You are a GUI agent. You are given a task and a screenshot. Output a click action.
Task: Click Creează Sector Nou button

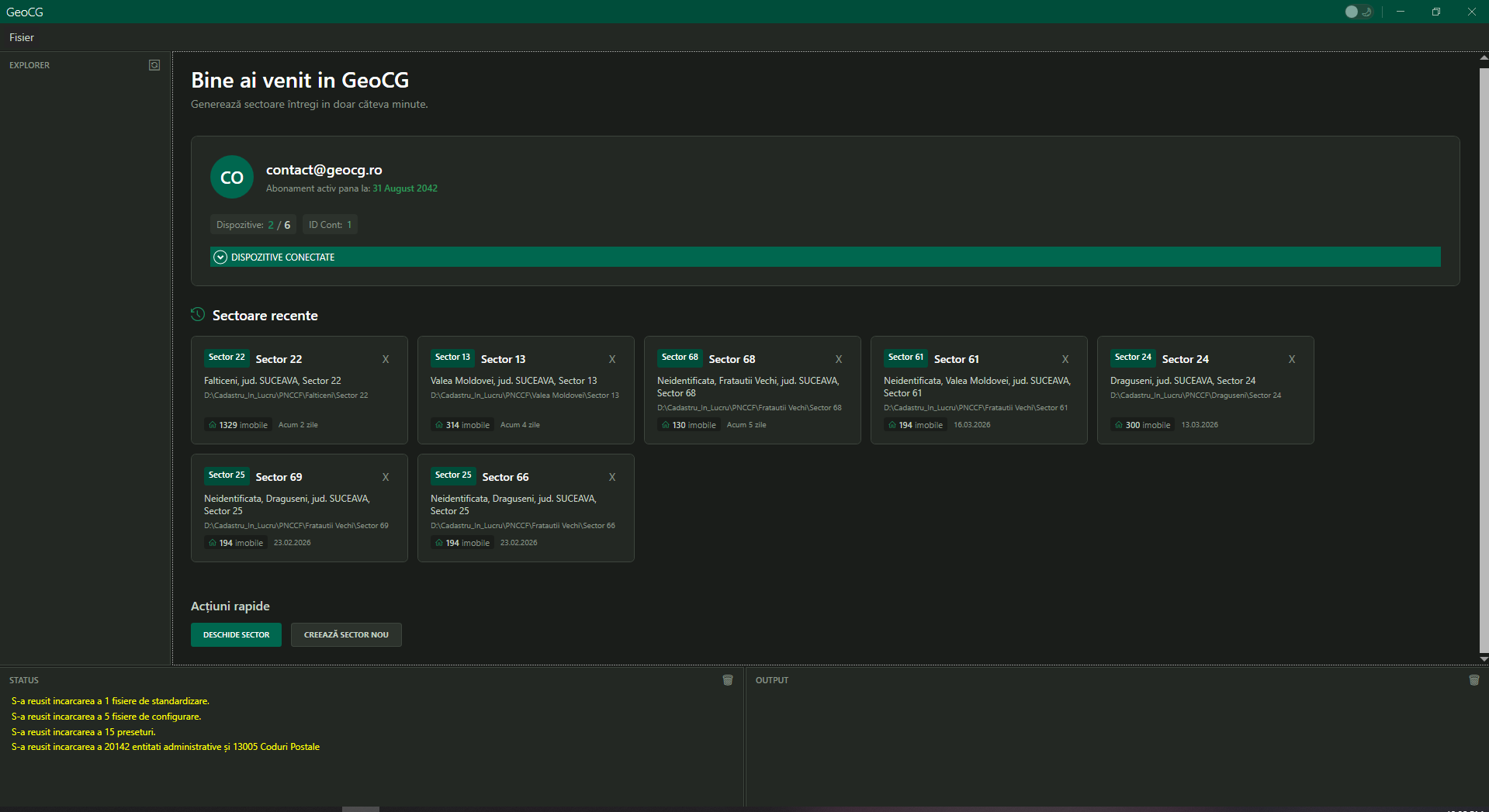coord(346,634)
